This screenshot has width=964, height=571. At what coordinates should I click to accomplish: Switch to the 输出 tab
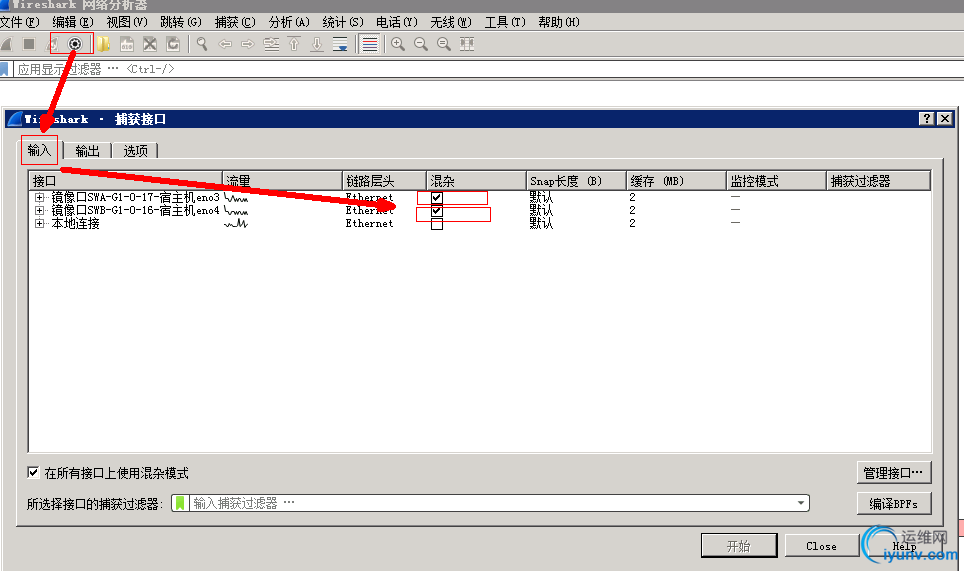coord(87,151)
